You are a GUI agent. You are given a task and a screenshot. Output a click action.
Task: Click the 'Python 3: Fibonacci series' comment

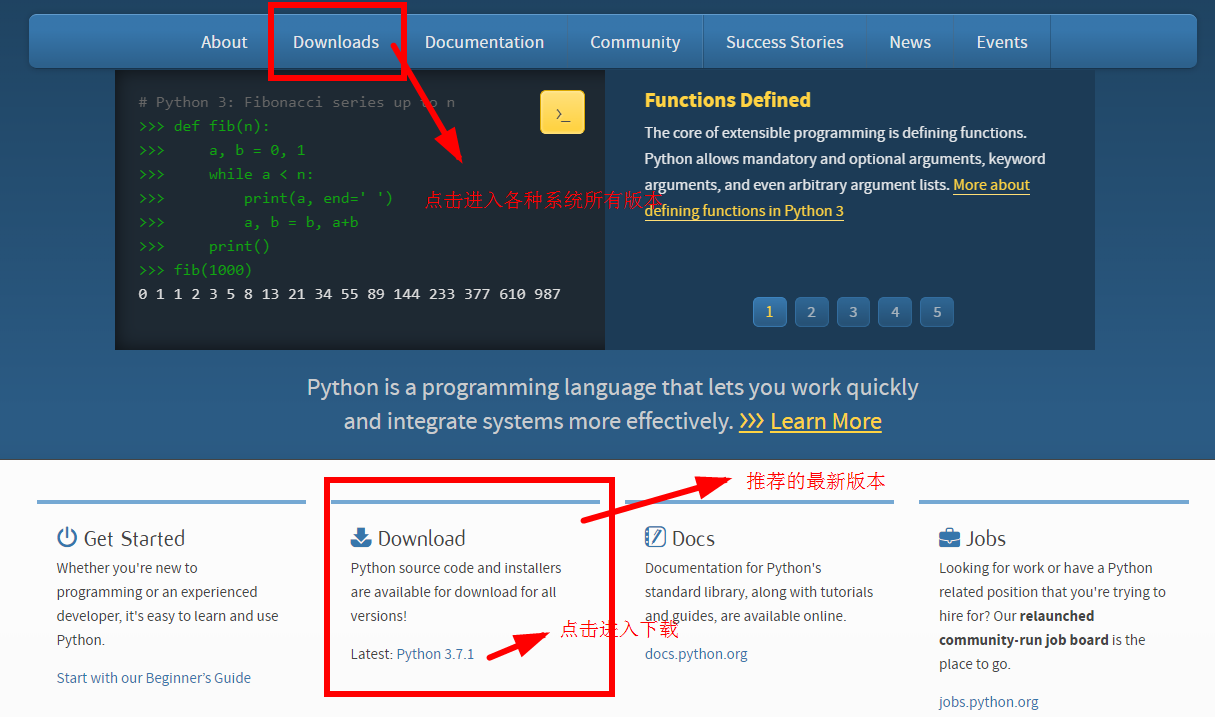[x=297, y=102]
